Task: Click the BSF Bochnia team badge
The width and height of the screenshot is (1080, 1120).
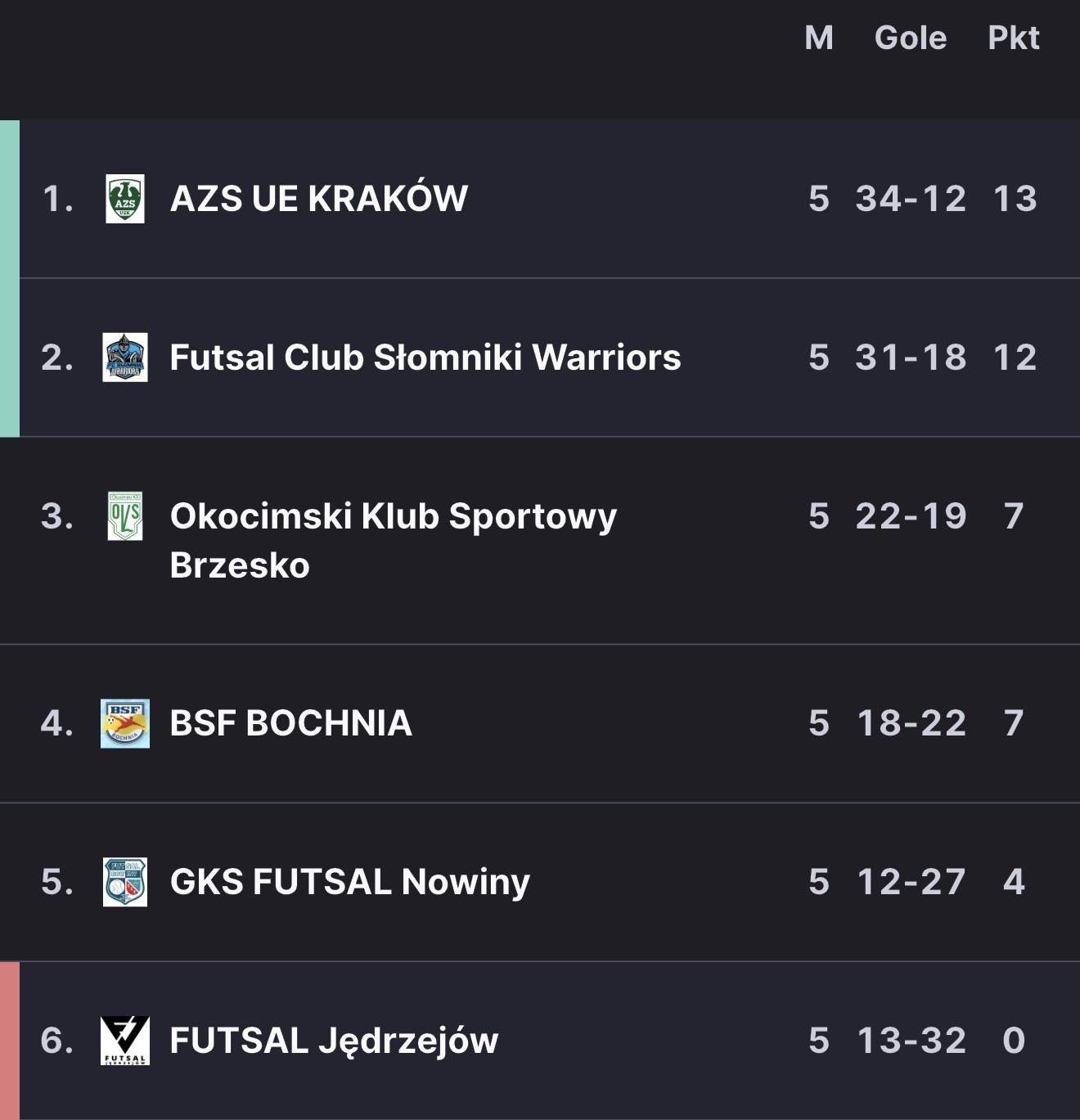Action: [x=125, y=723]
